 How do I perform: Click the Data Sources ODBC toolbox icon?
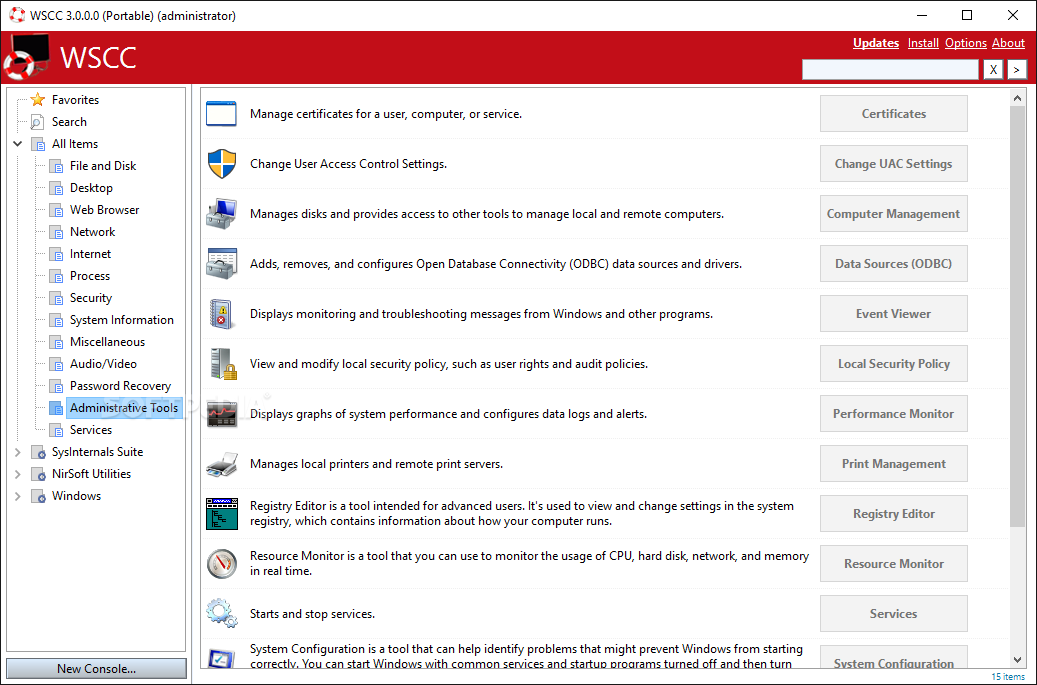pyautogui.click(x=221, y=264)
